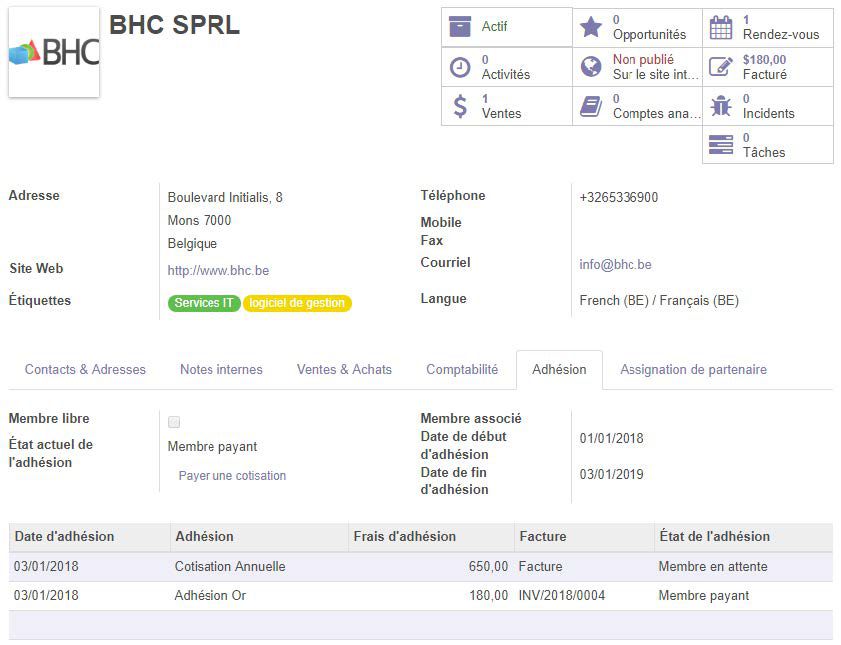Click the $180,00 Facturé amount

click(764, 60)
